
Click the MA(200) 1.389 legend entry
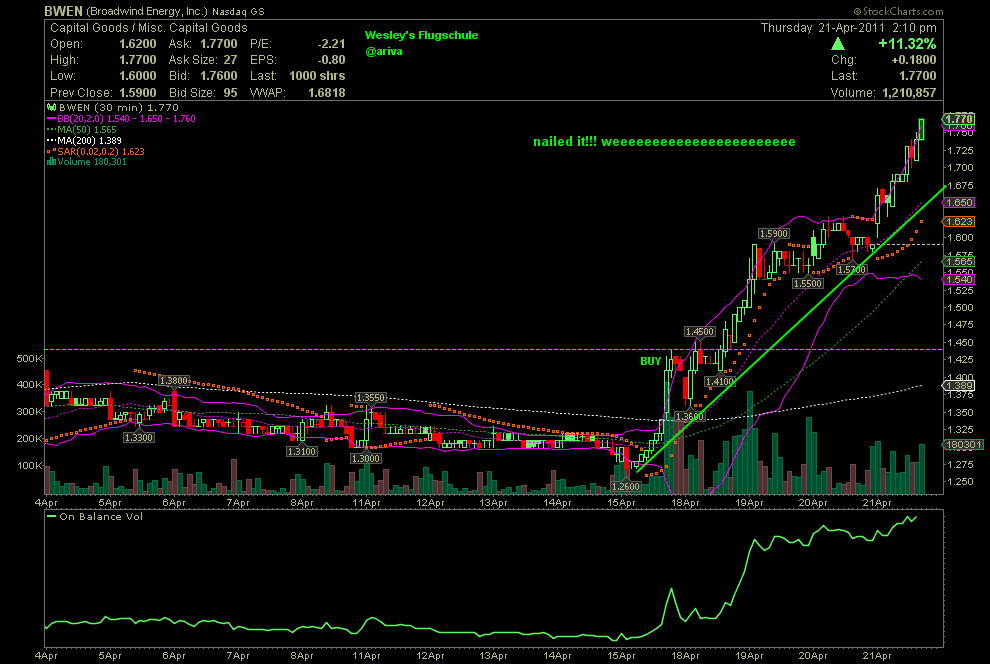click(x=85, y=140)
